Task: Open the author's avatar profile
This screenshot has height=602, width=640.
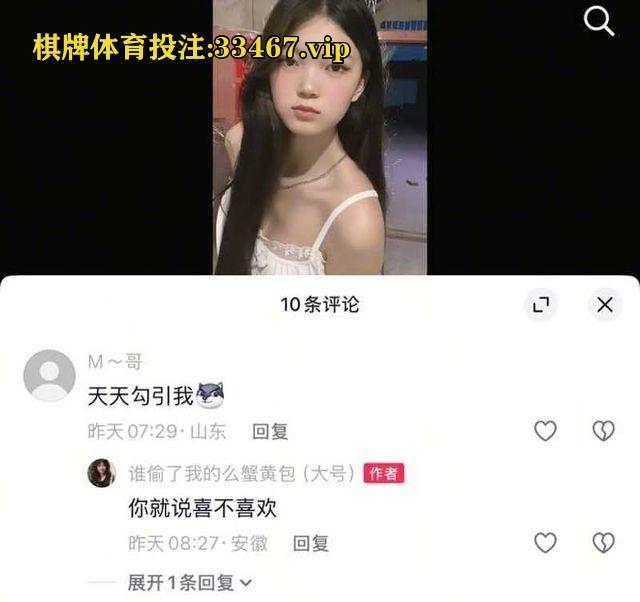Action: [x=101, y=473]
